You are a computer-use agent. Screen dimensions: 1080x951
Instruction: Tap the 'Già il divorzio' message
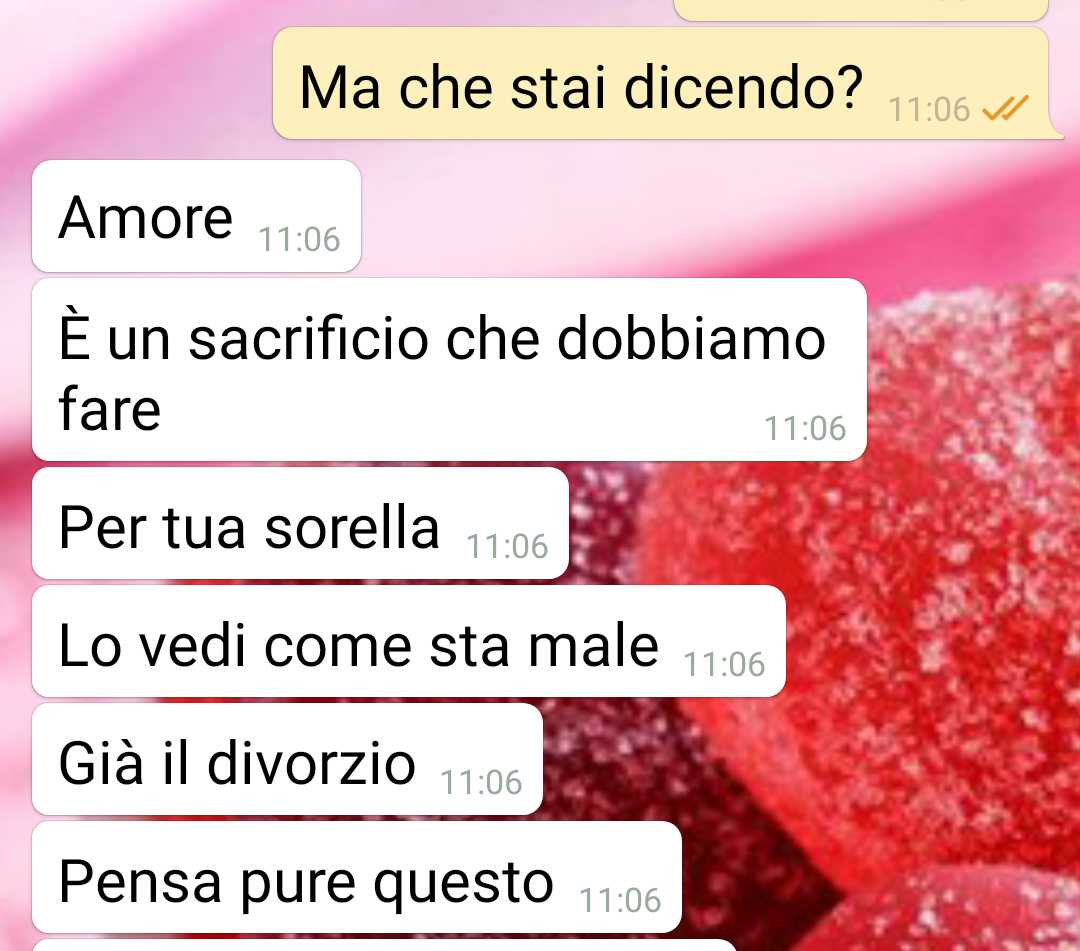click(287, 759)
